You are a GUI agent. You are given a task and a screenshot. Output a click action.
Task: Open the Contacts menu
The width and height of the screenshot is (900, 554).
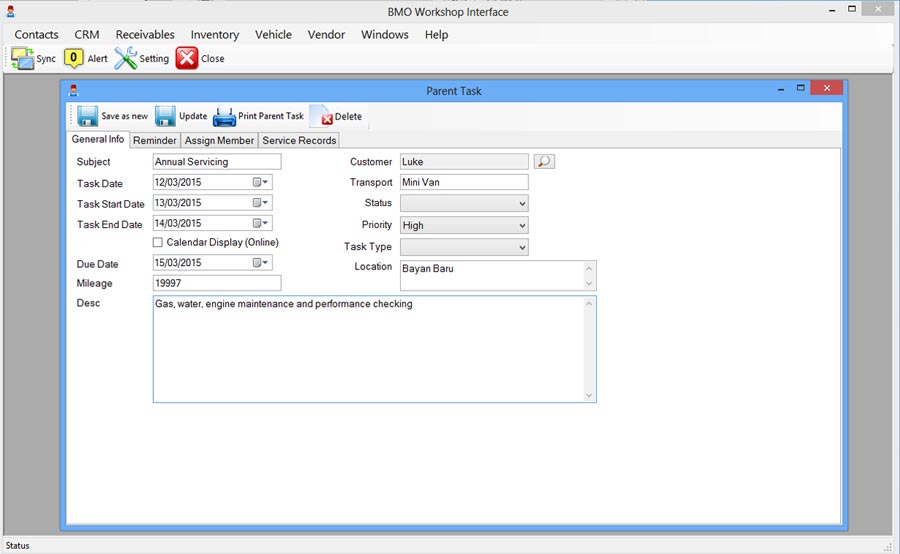point(36,34)
